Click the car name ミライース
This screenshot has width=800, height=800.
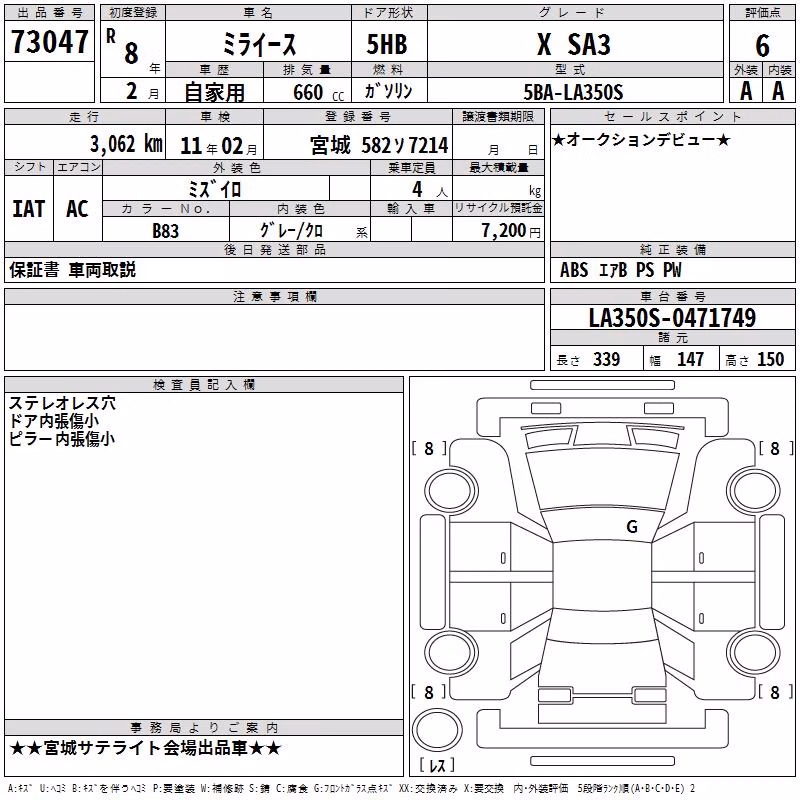coord(259,44)
